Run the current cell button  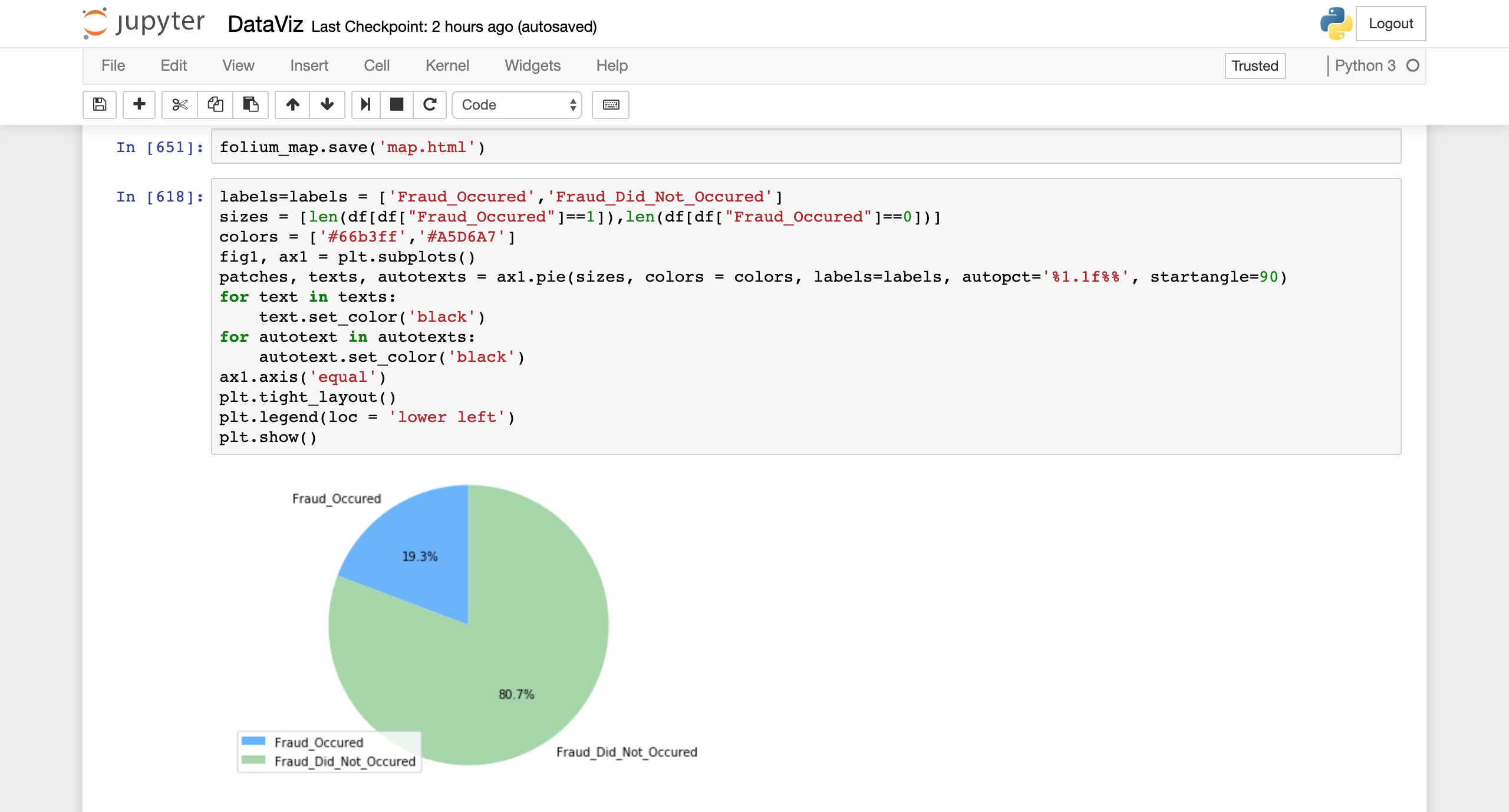pyautogui.click(x=365, y=104)
